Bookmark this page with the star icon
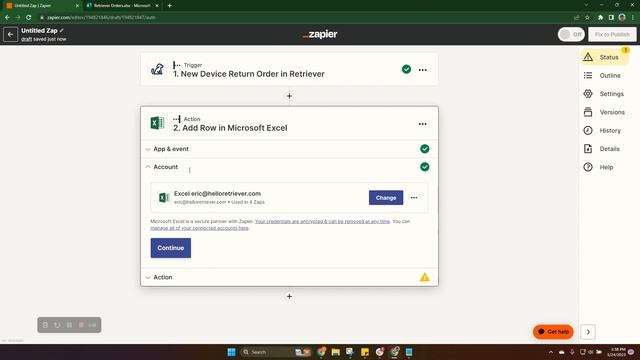The image size is (640, 360). [587, 18]
